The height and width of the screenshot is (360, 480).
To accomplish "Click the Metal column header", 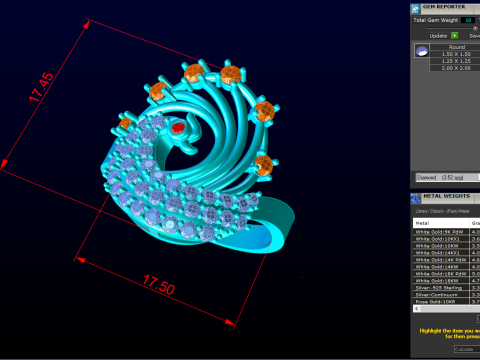I will [x=441, y=223].
